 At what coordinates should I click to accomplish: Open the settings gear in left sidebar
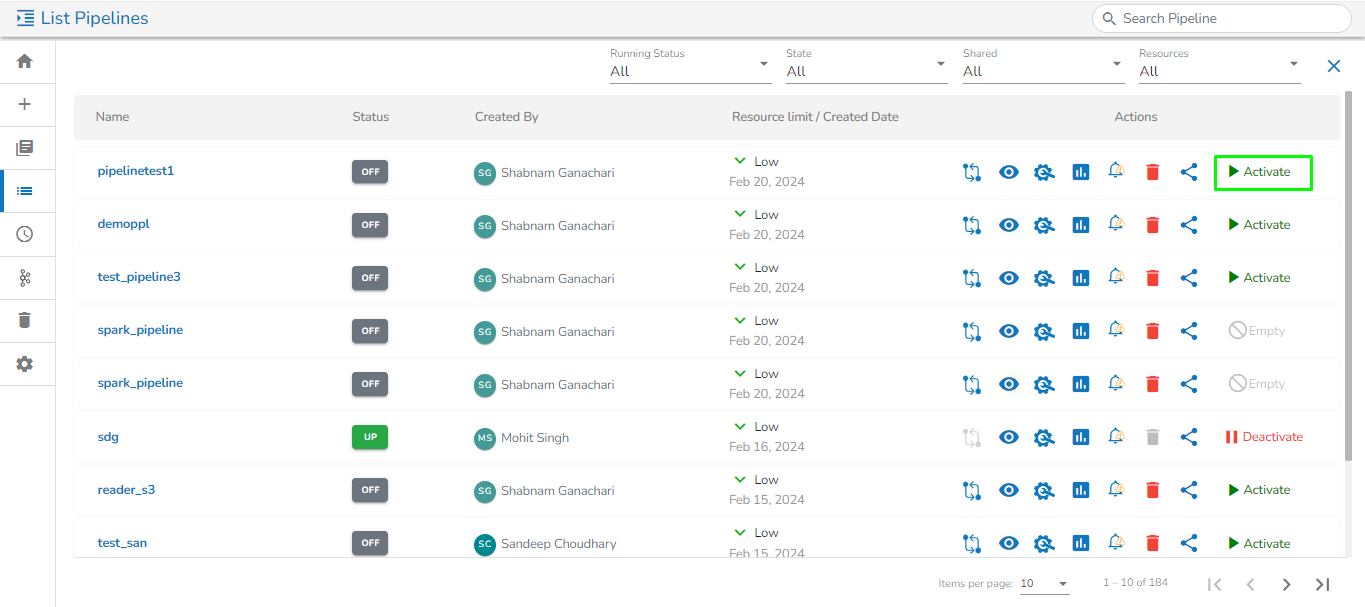25,364
